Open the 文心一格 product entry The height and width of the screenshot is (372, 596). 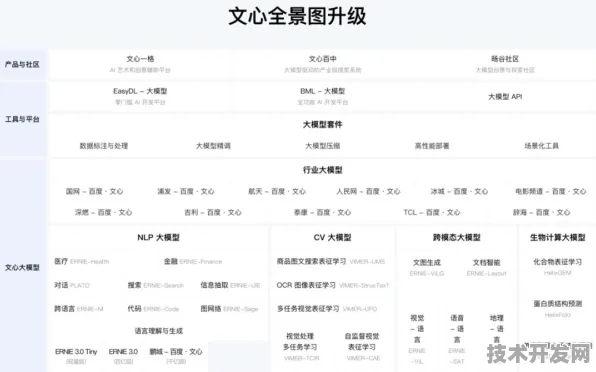pyautogui.click(x=140, y=64)
